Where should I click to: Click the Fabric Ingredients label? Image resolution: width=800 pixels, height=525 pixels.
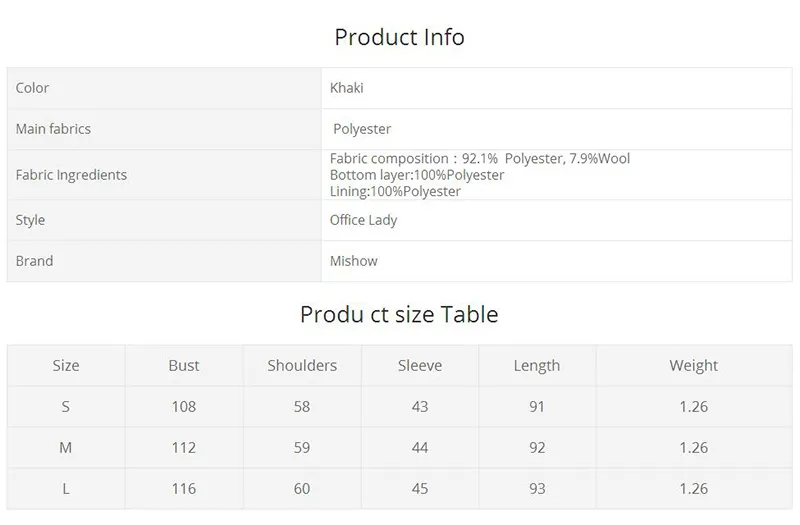click(71, 175)
